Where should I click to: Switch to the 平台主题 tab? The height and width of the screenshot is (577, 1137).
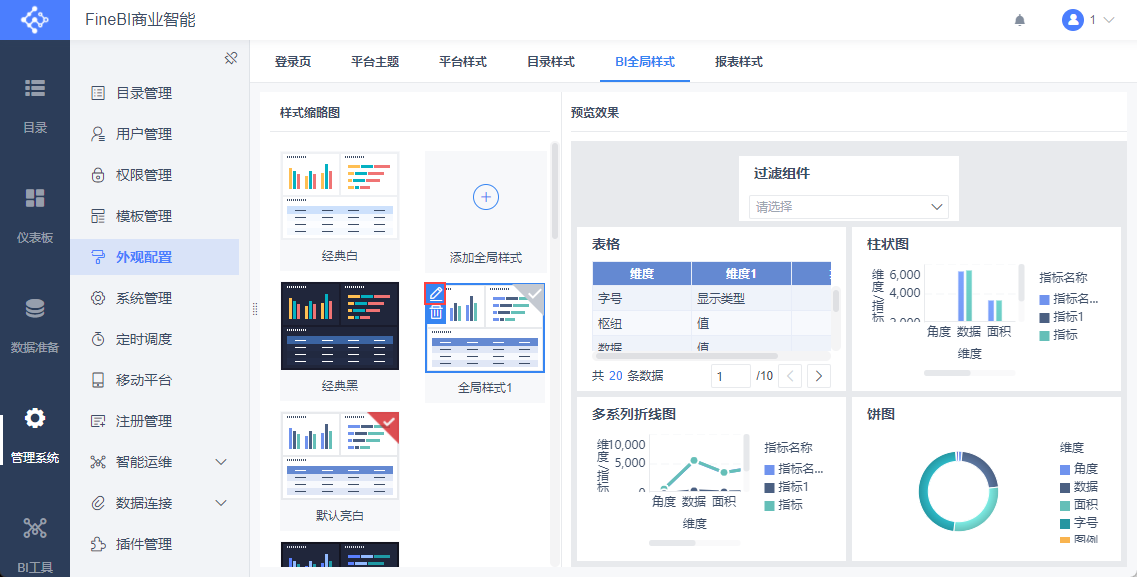(375, 62)
